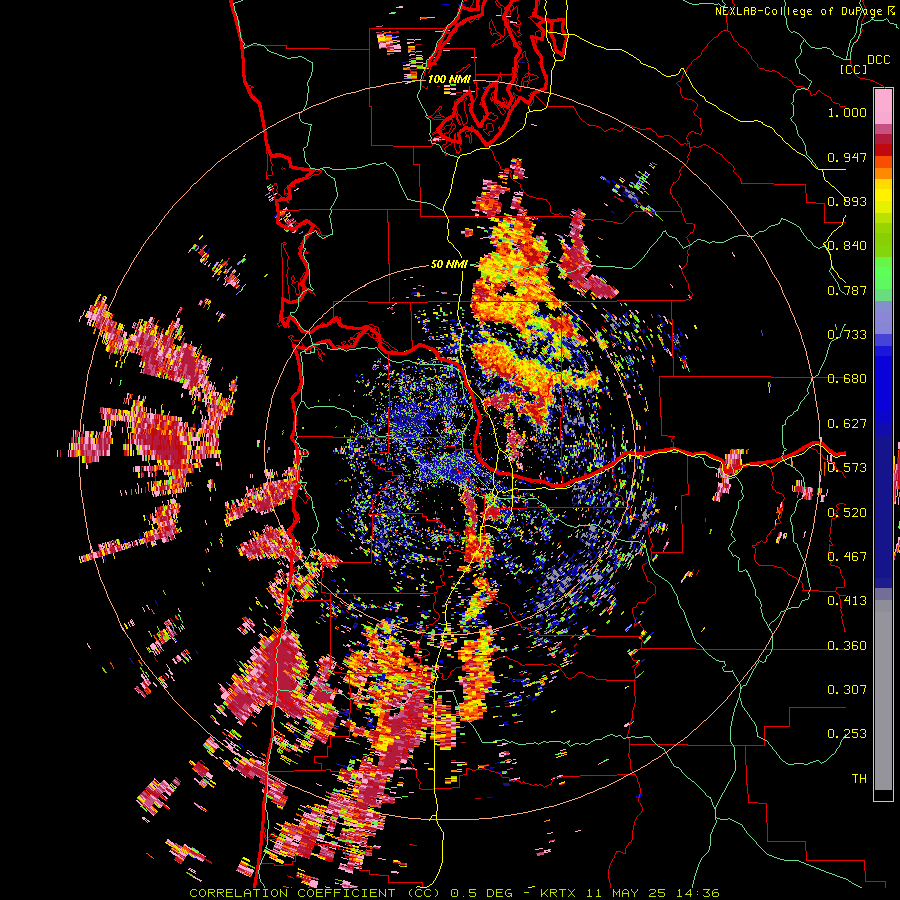Click the DCC label above the color scale

point(879,60)
